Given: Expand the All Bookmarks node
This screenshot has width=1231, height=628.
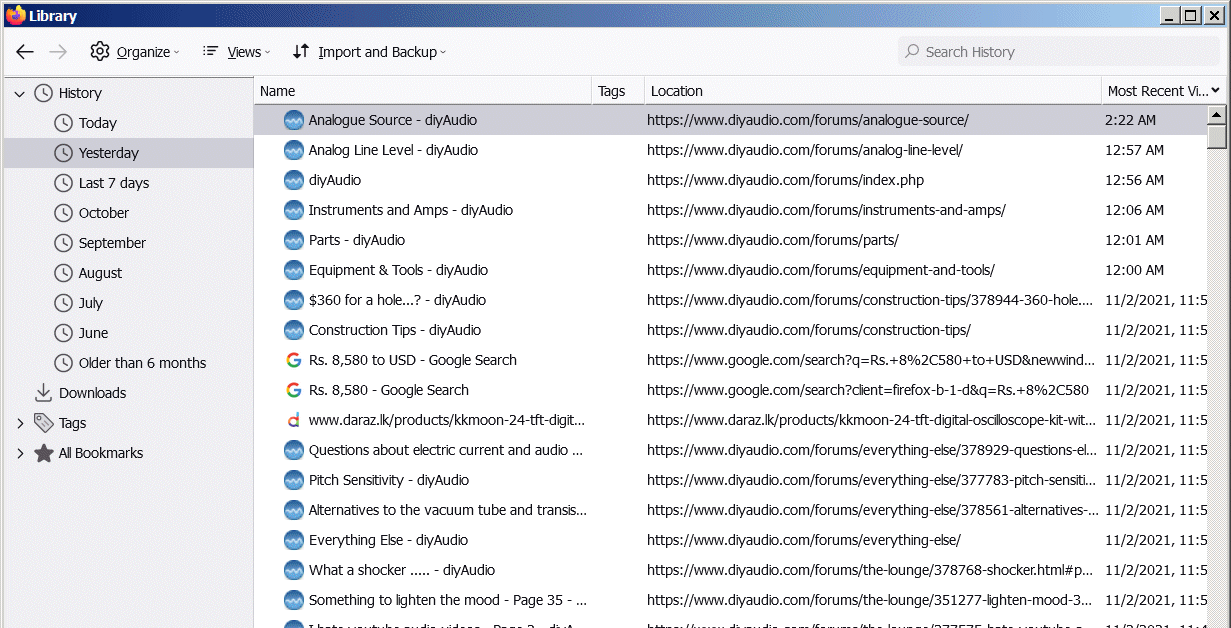Looking at the screenshot, I should [20, 453].
